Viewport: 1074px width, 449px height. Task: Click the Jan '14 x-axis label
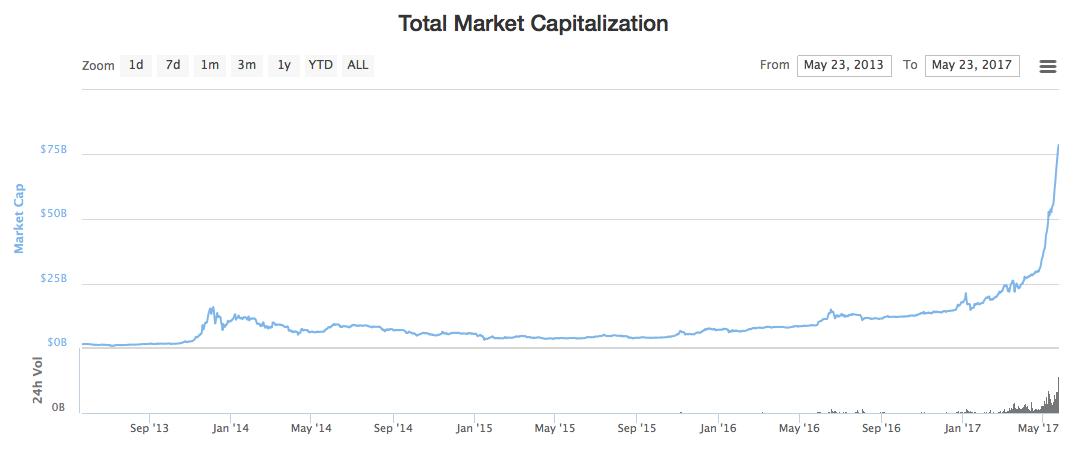(230, 428)
